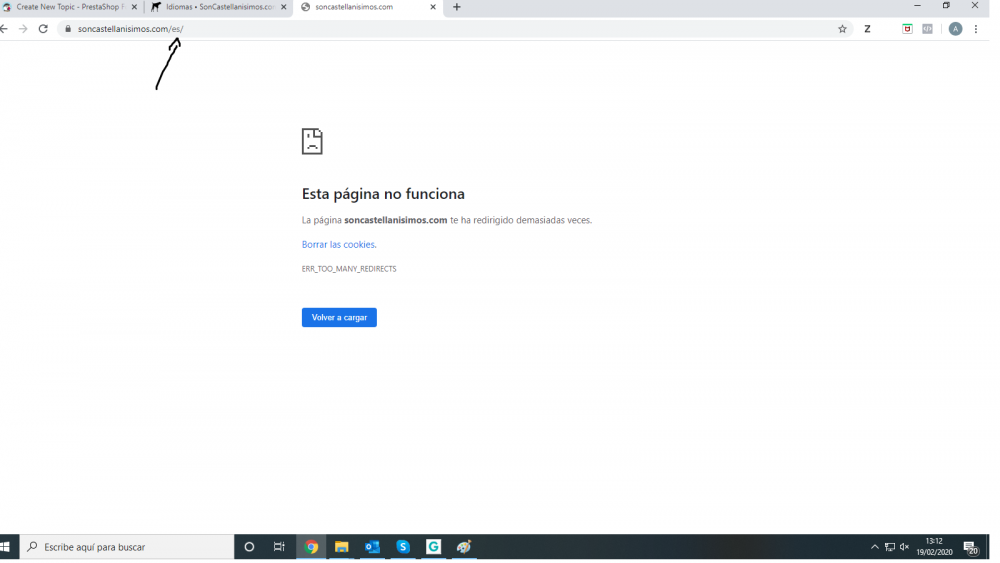Open network status tray icon
This screenshot has height=563, width=1000.
point(890,547)
